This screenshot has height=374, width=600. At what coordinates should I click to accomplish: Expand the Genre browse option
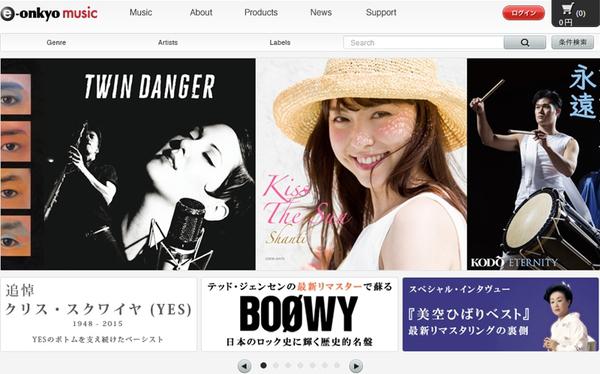(56, 42)
